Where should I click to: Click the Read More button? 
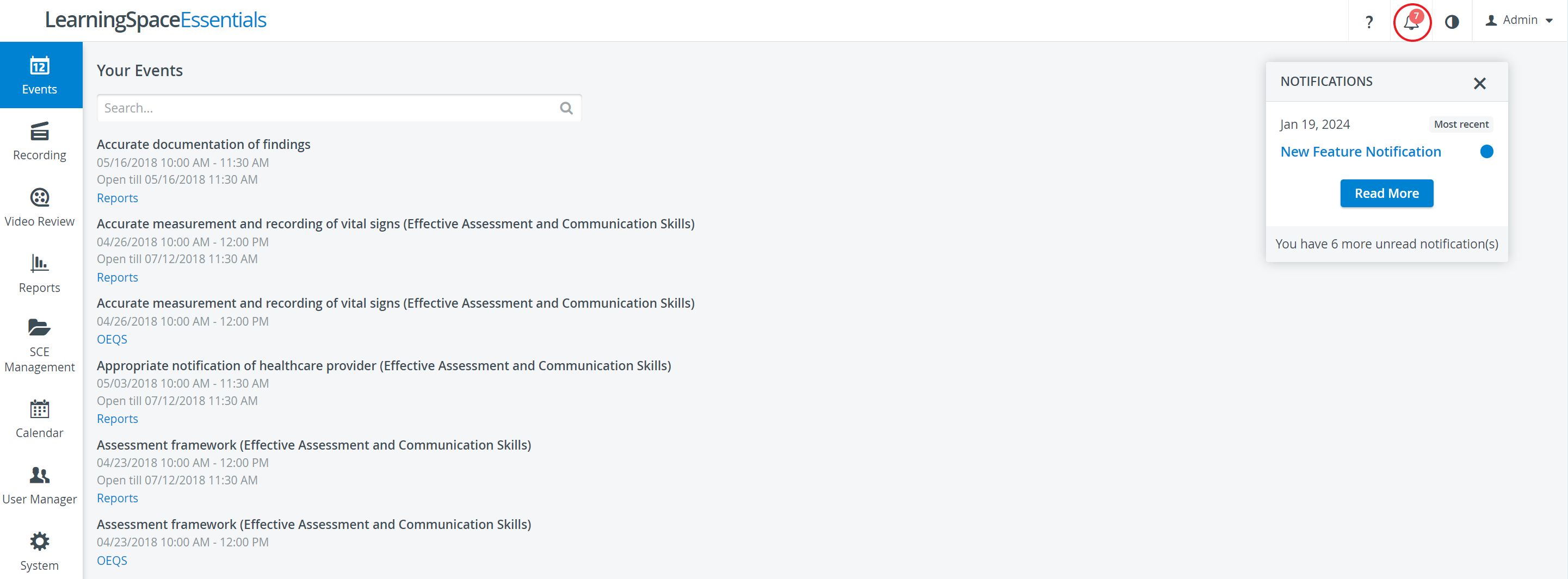1386,194
